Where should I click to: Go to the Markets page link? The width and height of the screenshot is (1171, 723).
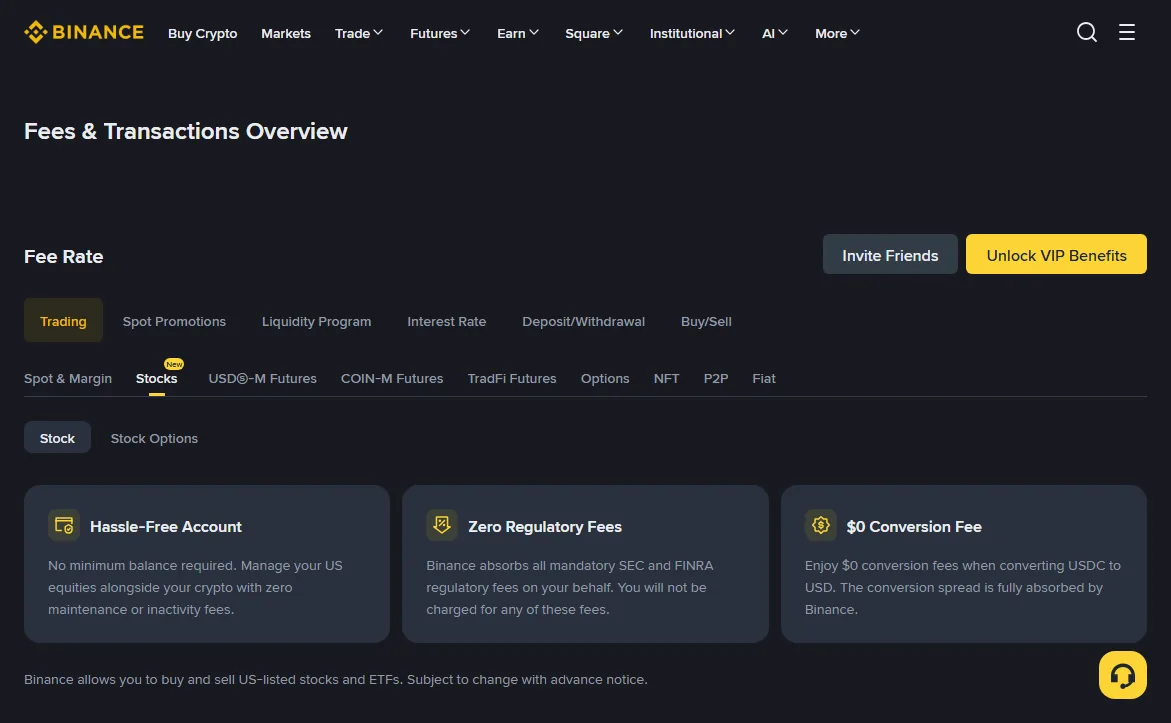286,33
